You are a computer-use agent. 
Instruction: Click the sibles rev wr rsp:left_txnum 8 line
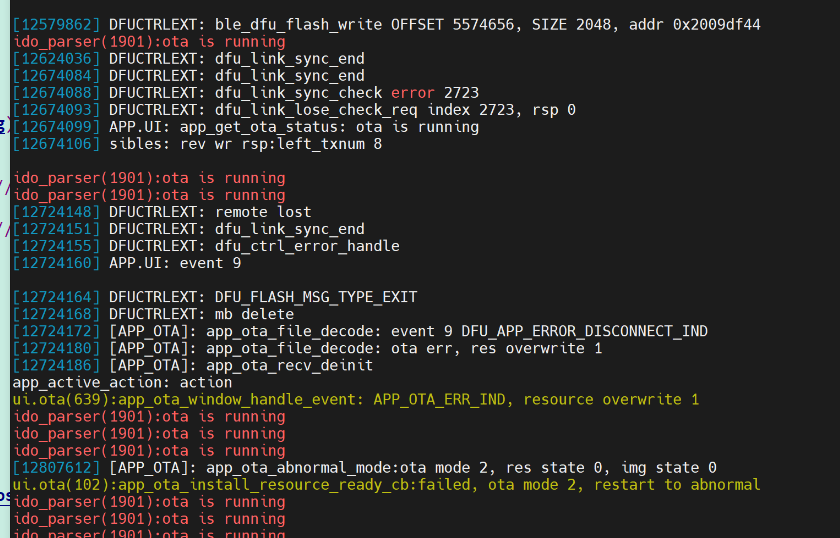pos(197,144)
